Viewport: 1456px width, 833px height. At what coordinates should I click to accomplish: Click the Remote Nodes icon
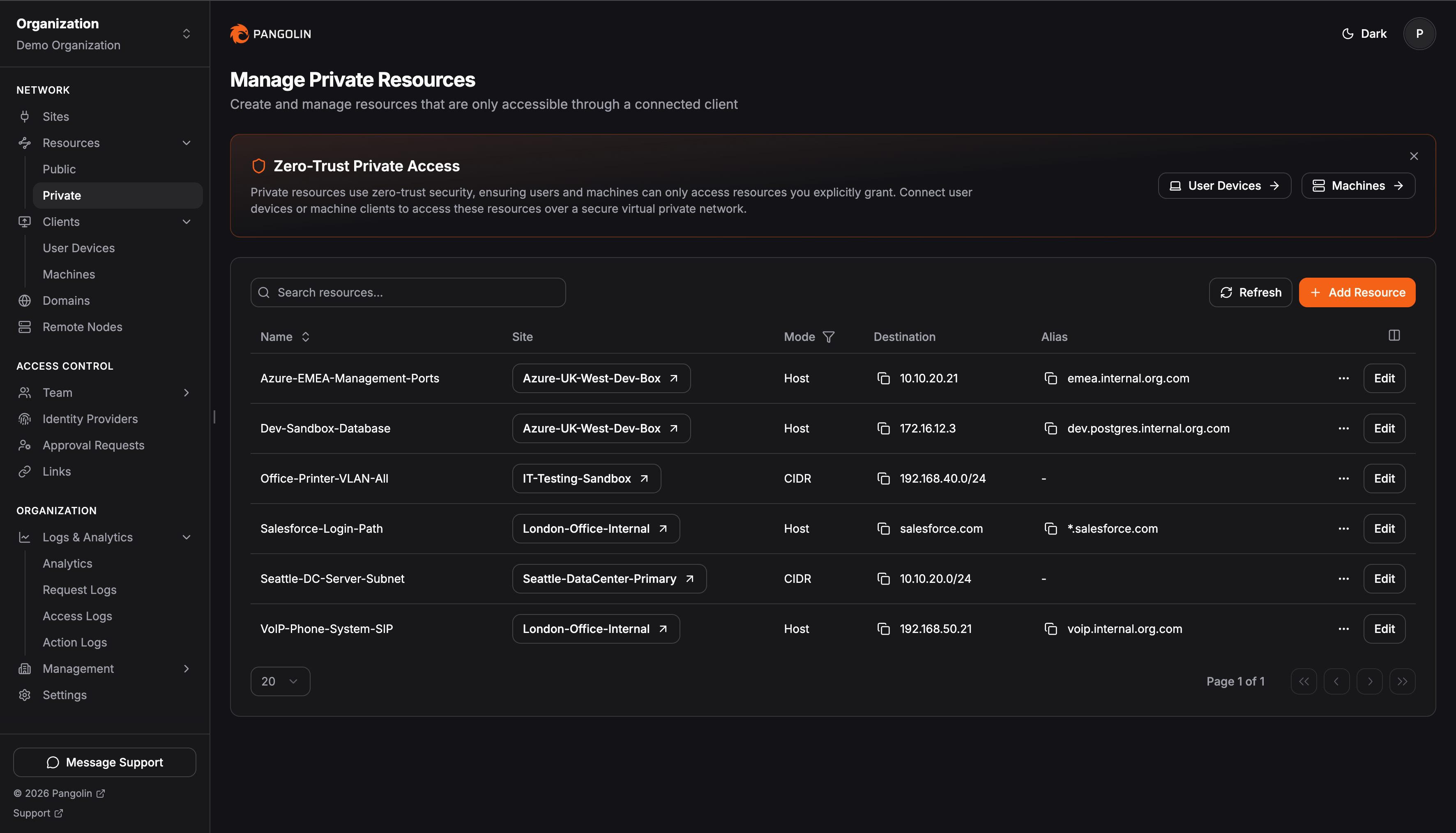tap(25, 327)
